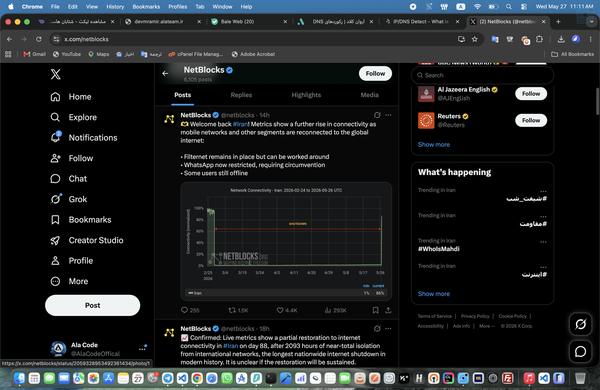Viewport: 600px width, 390px height.
Task: Open Follow page in sidebar
Action: point(72,158)
